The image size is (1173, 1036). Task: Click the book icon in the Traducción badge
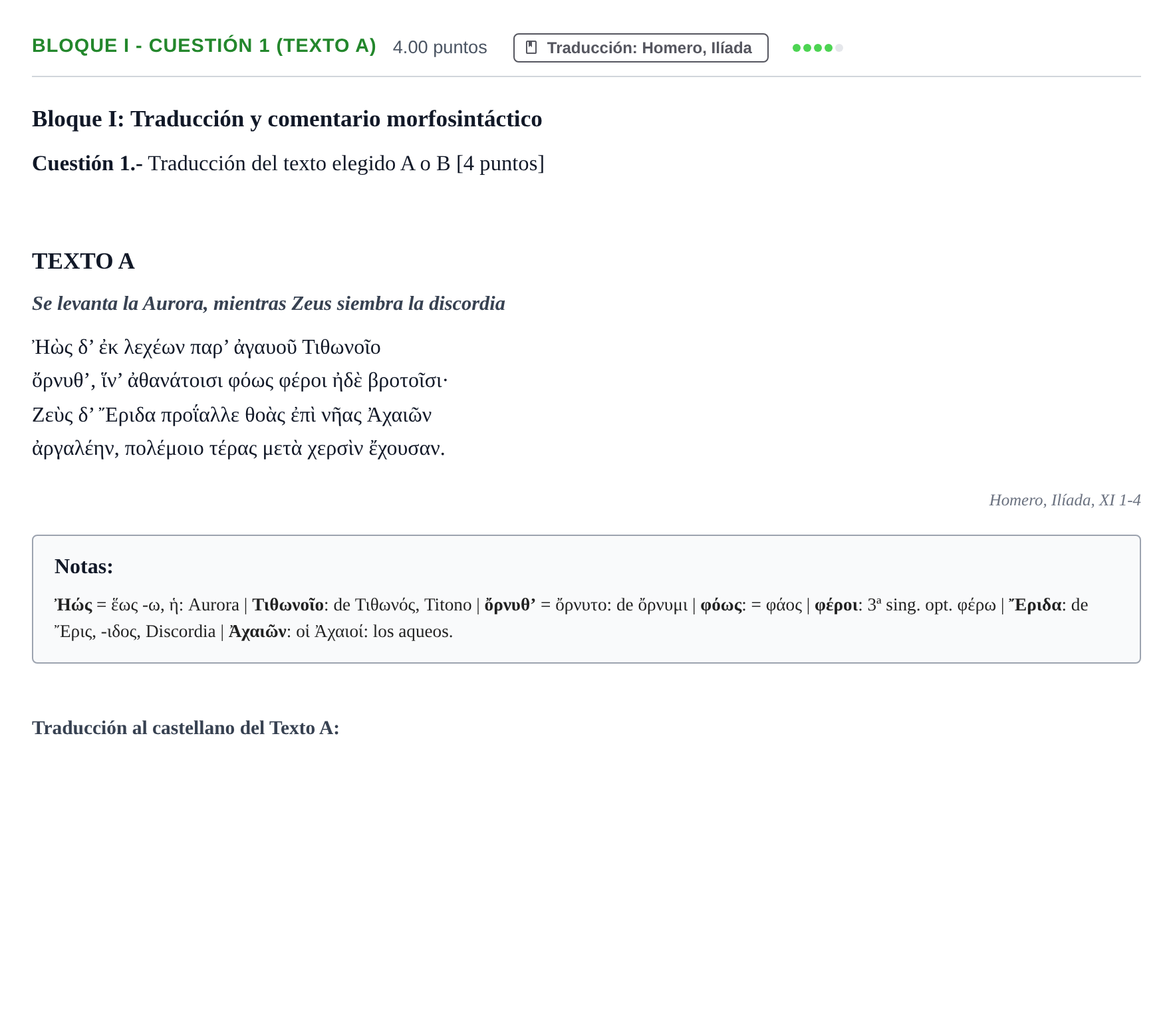pos(531,47)
